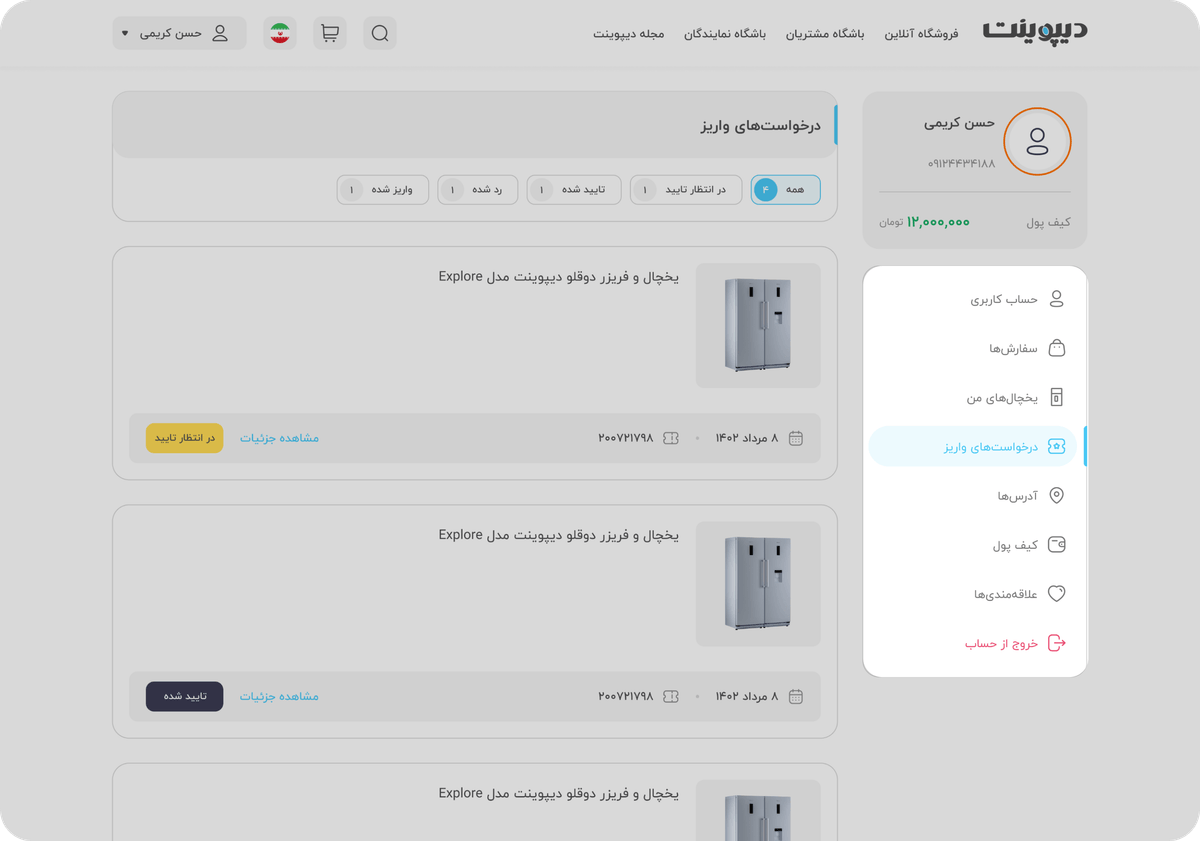The width and height of the screenshot is (1200, 841).
Task: Open فروشگاه آنلاین menu item
Action: (x=921, y=34)
